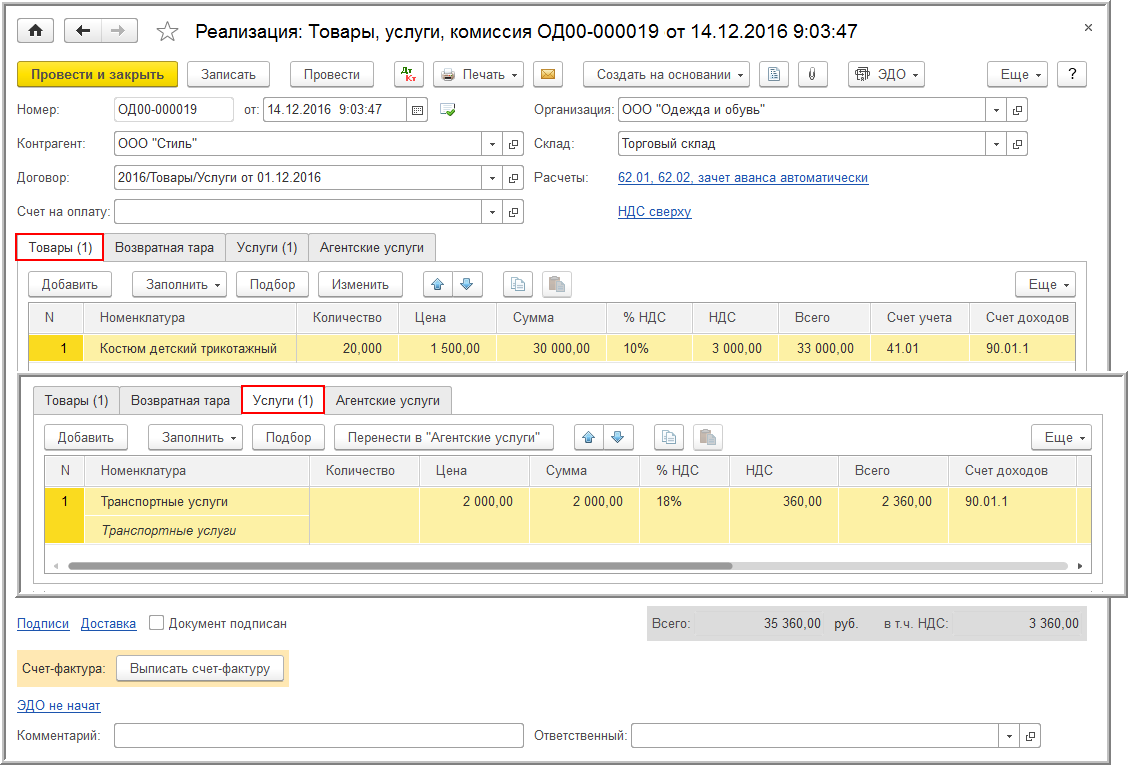Copy rows icon in Товары toolbar
This screenshot has height=765, width=1129.
(518, 285)
